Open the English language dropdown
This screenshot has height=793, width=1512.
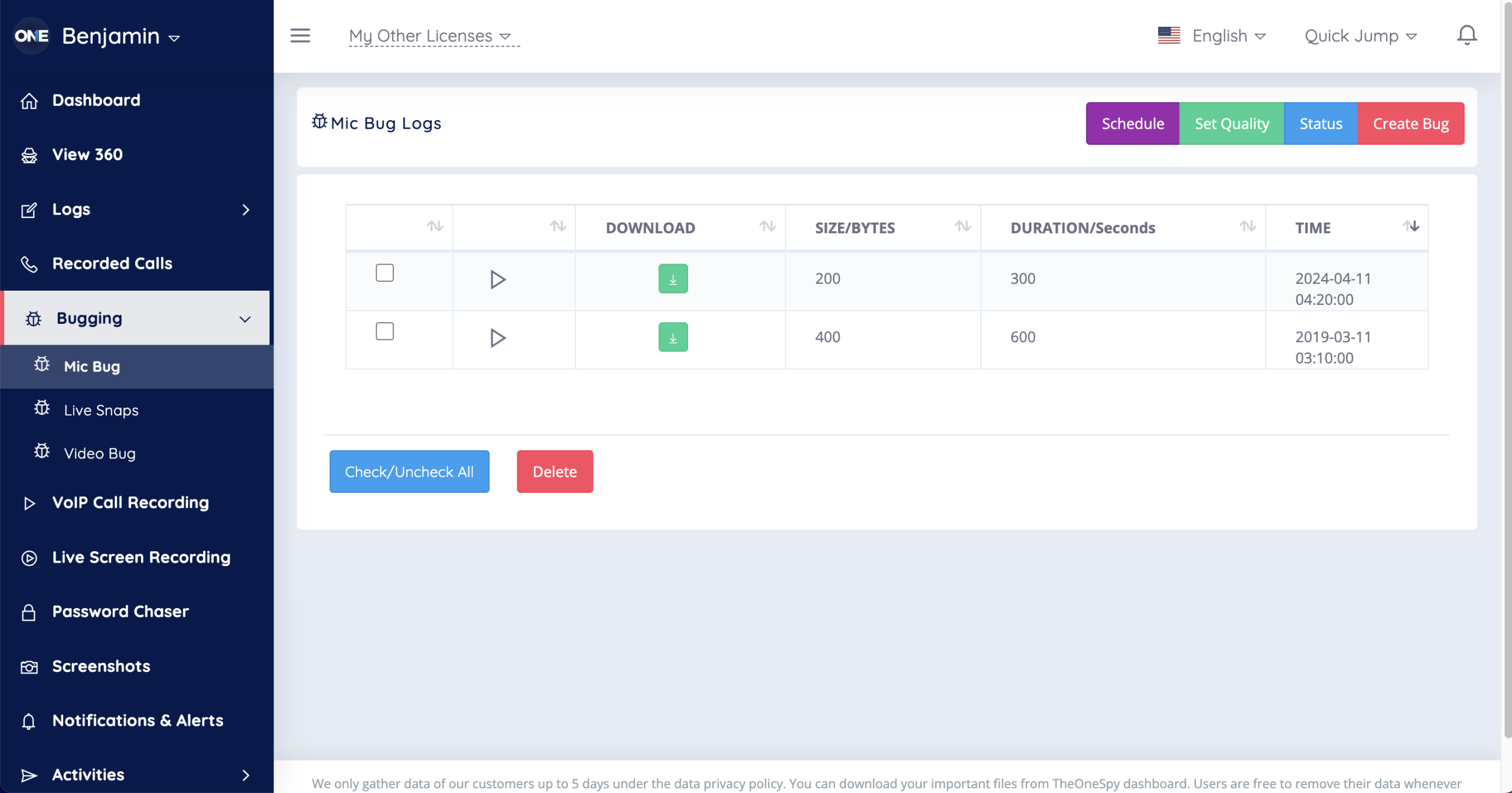click(1229, 36)
